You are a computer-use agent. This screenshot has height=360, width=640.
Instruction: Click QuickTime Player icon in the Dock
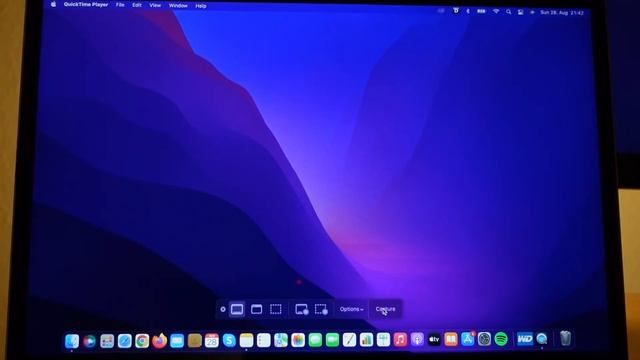click(542, 339)
